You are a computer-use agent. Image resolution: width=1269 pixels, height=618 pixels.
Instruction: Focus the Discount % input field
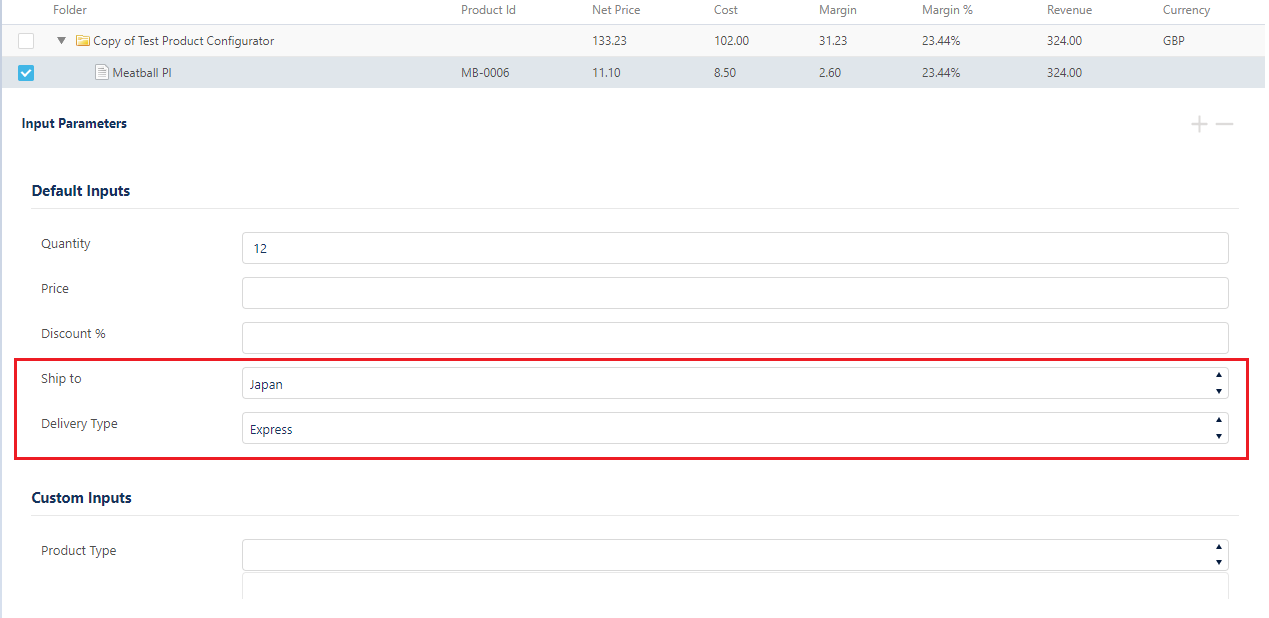pyautogui.click(x=734, y=338)
